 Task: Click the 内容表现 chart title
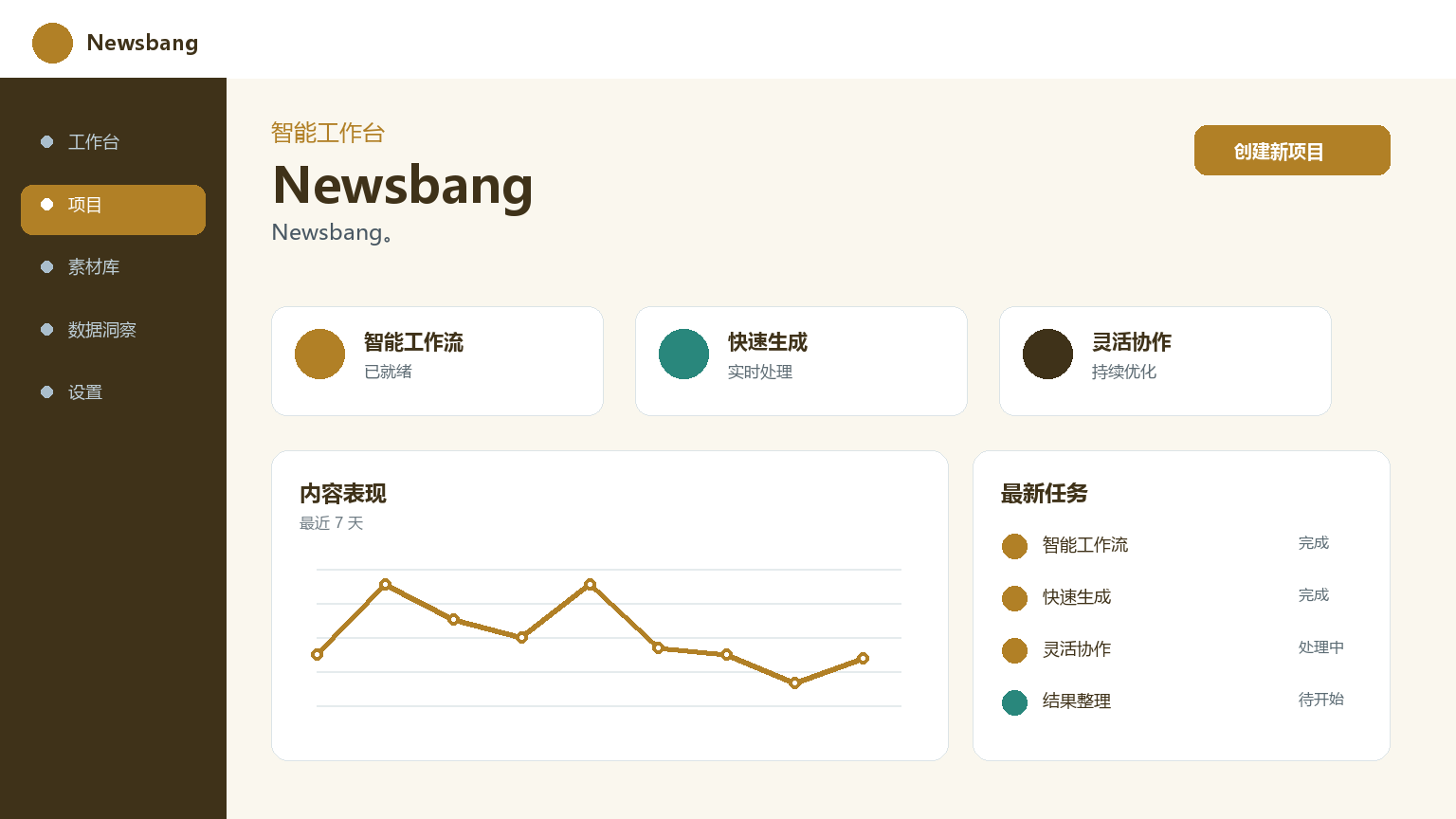coord(343,494)
